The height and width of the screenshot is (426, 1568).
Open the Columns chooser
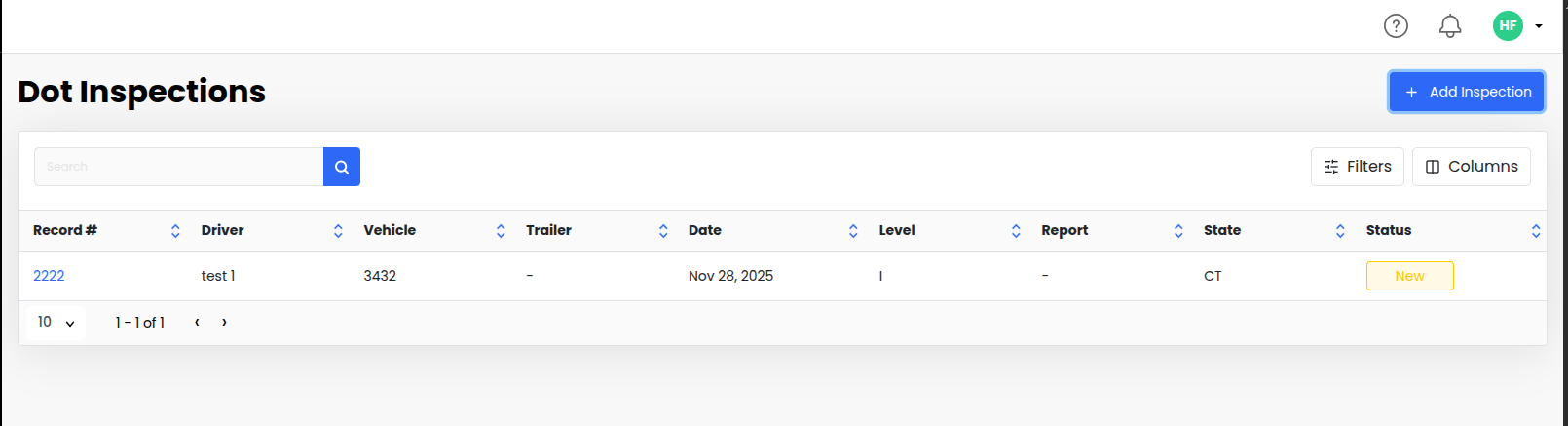1471,167
